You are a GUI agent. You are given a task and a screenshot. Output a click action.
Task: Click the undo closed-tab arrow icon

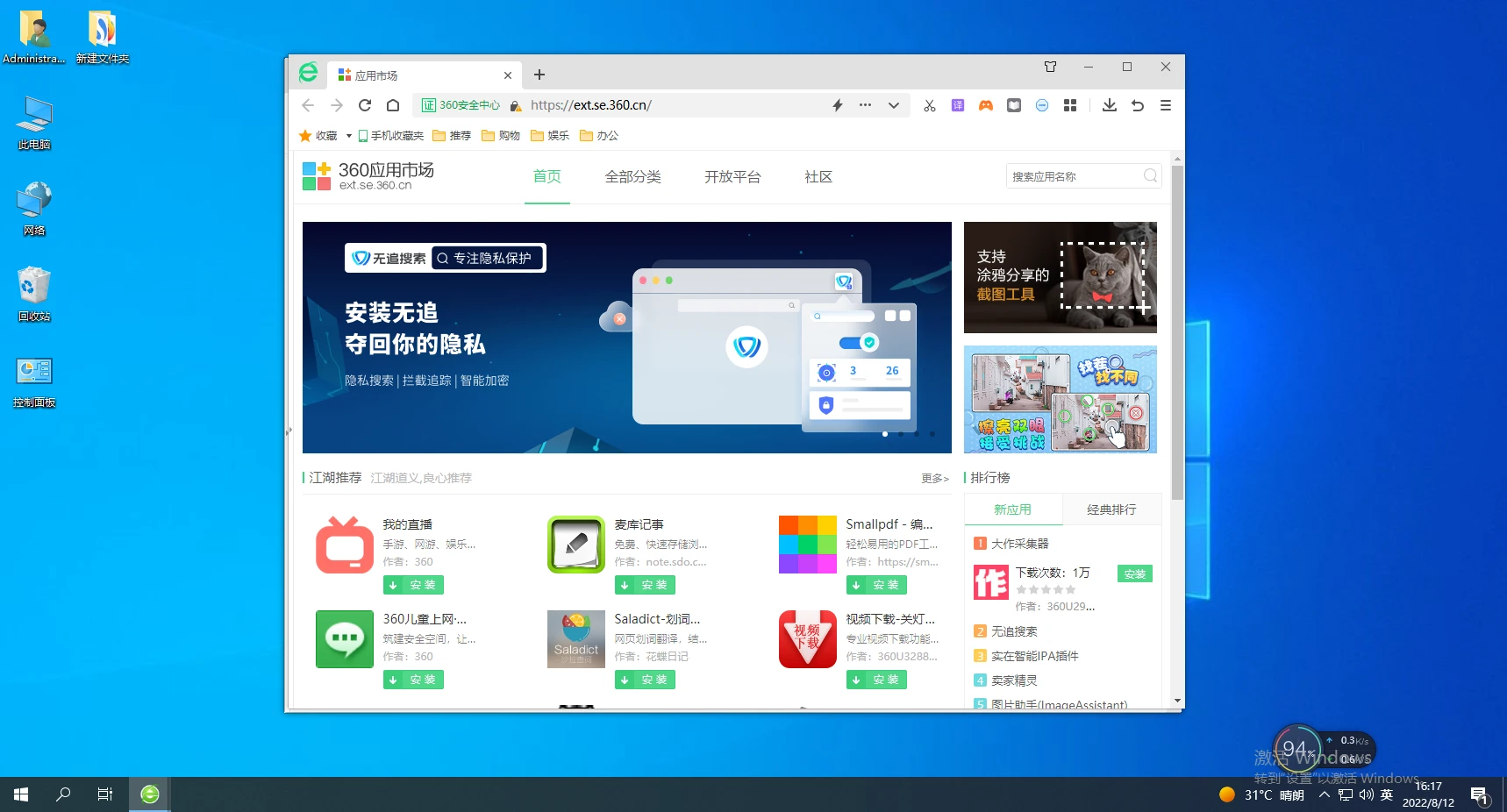click(x=1138, y=105)
